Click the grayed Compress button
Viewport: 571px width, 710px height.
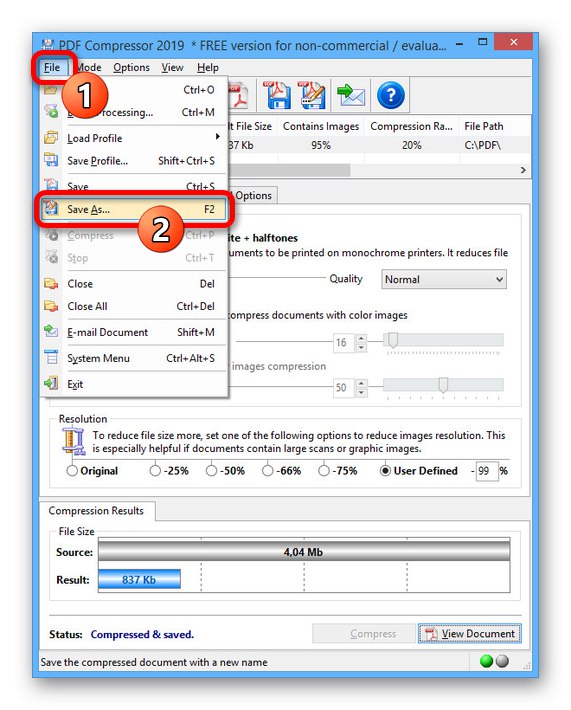pos(364,634)
